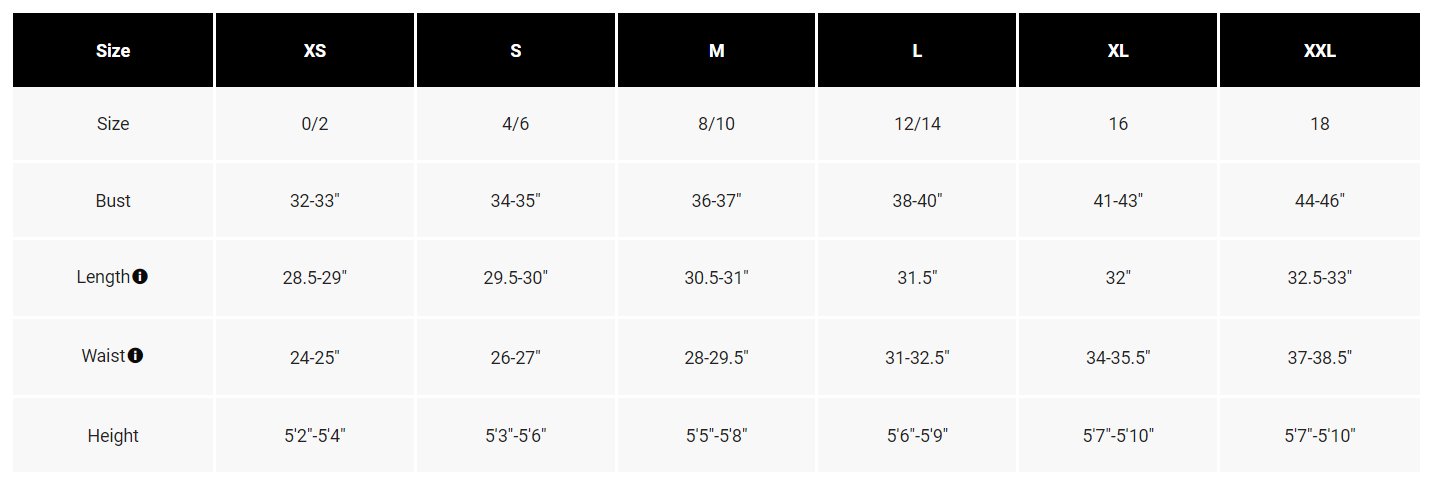Select the XL column header

pos(1118,51)
